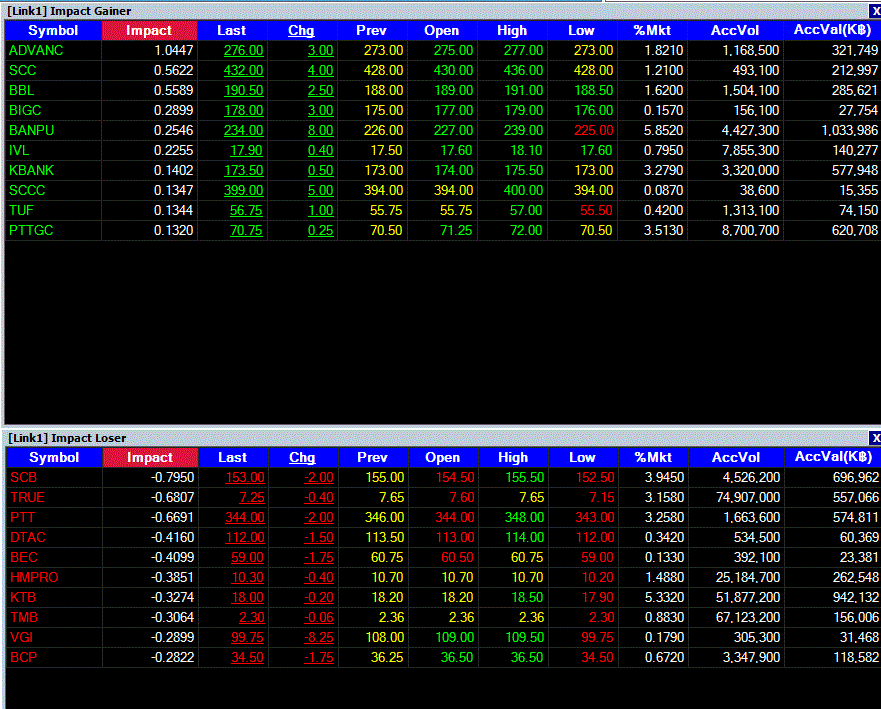Select the BEC symbol
This screenshot has width=881, height=709.
coord(24,557)
